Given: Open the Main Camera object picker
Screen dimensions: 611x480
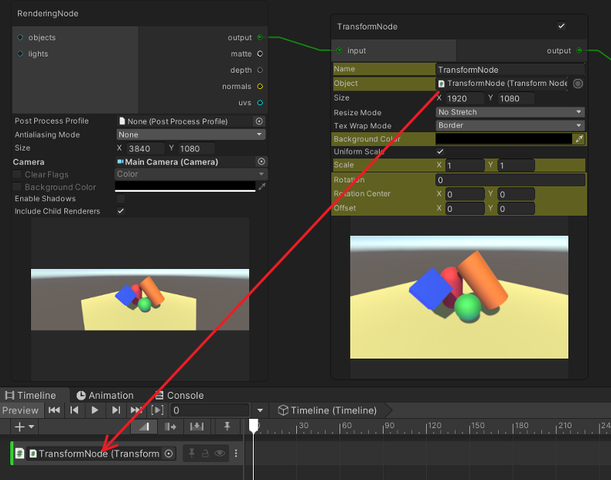Looking at the screenshot, I should [x=261, y=161].
